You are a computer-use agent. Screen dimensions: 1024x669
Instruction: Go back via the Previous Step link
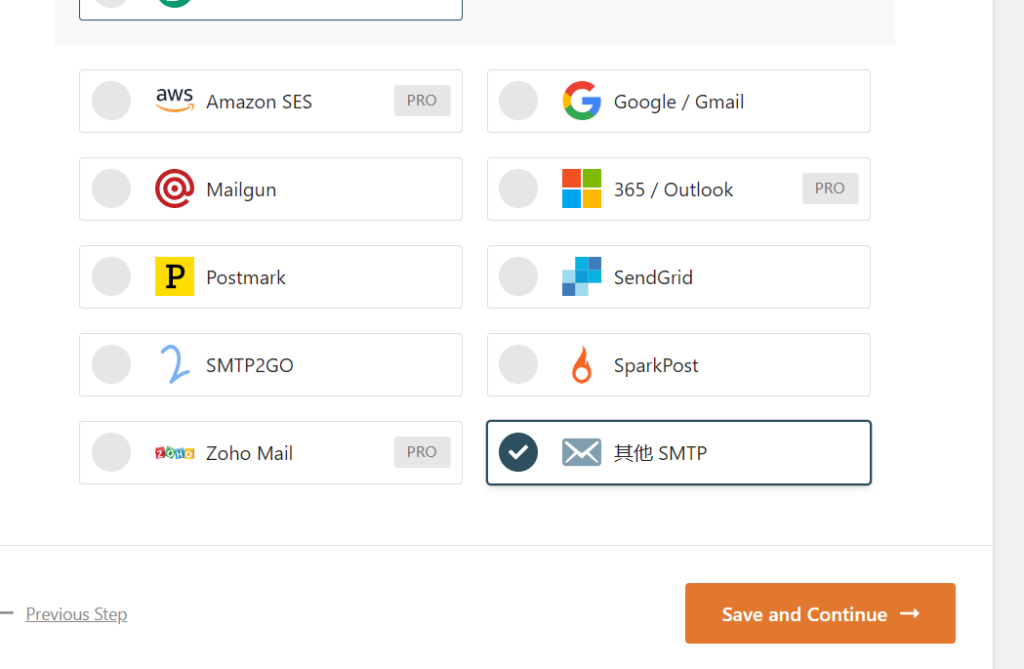coord(76,614)
